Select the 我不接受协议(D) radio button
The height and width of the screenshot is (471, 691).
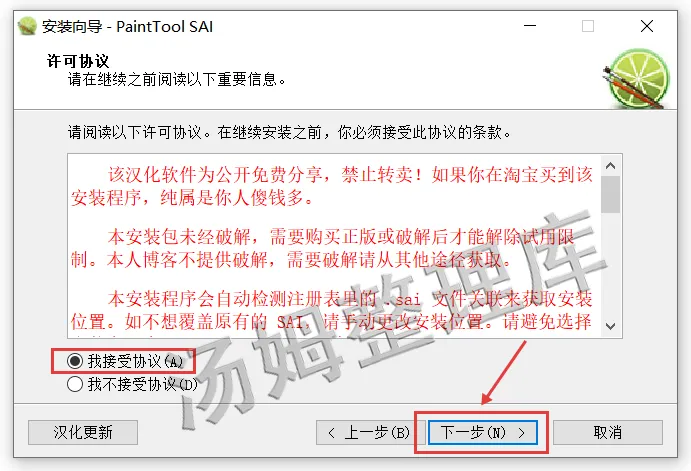[75, 384]
